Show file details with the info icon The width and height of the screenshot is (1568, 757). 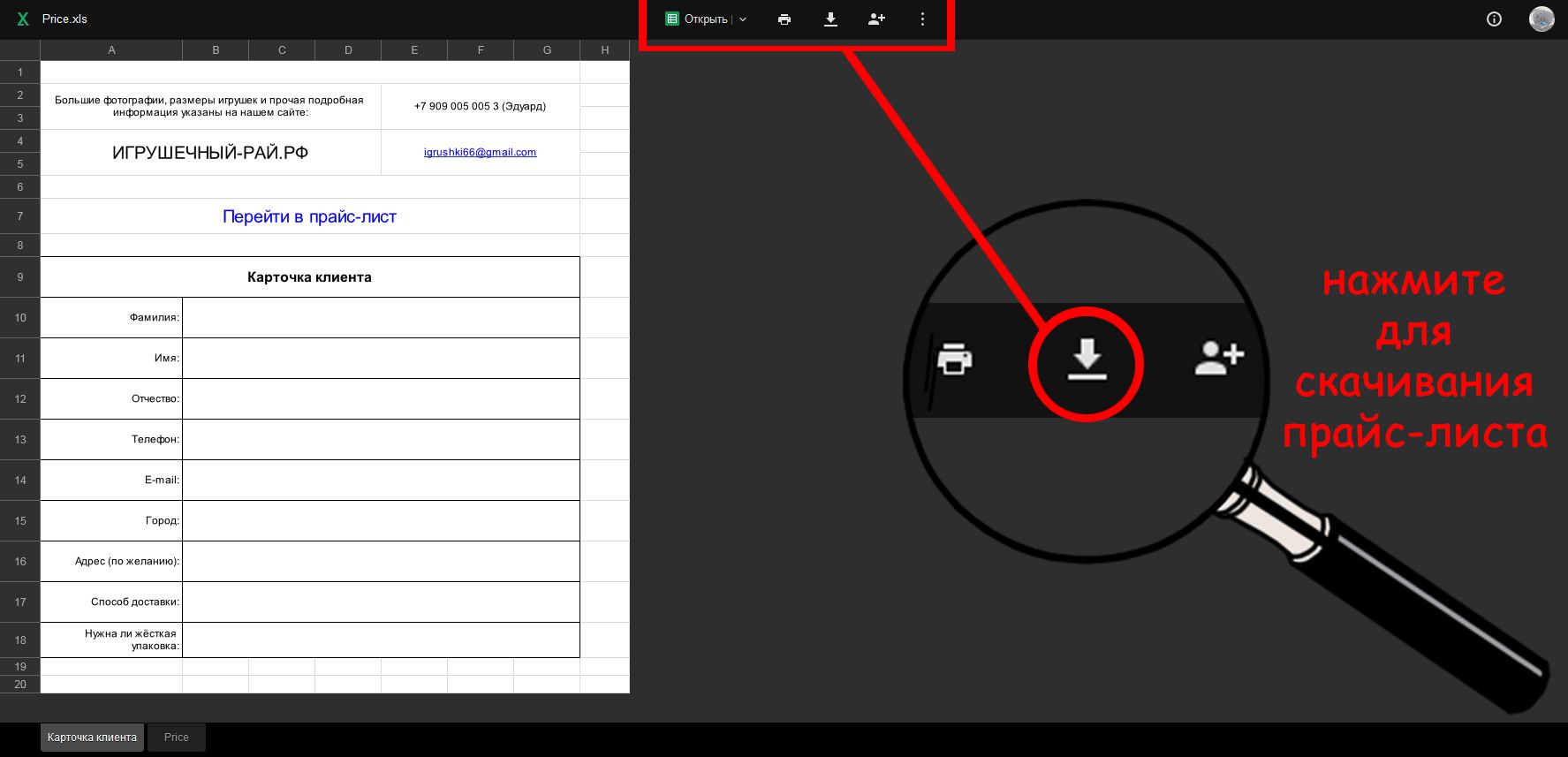(1494, 19)
